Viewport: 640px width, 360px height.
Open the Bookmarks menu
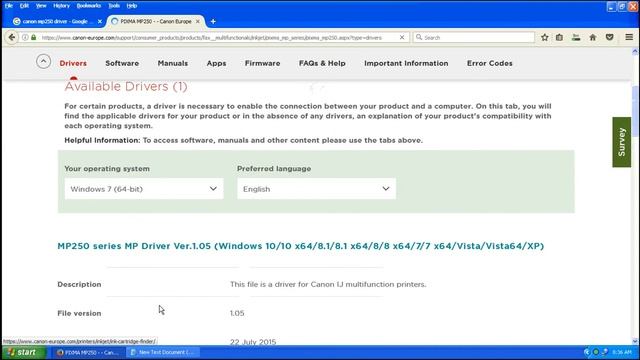(x=89, y=6)
